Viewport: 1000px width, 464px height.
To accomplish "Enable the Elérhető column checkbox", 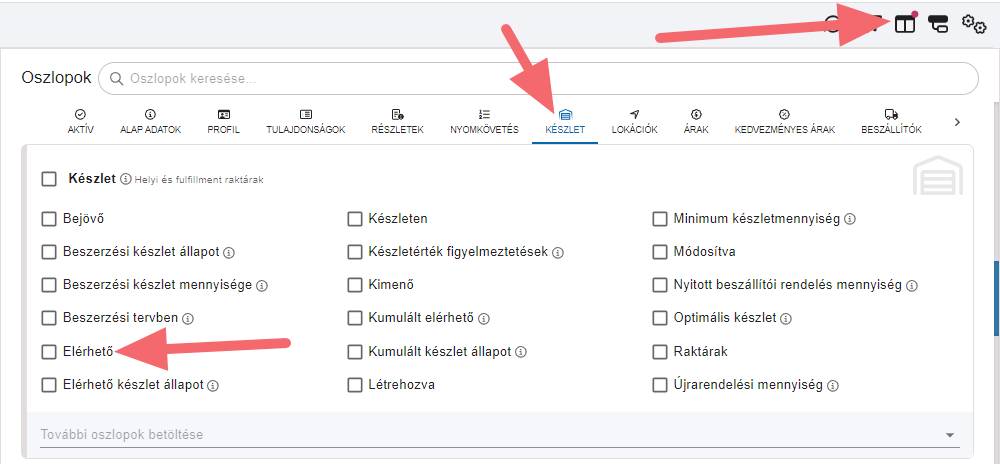I will tap(49, 351).
